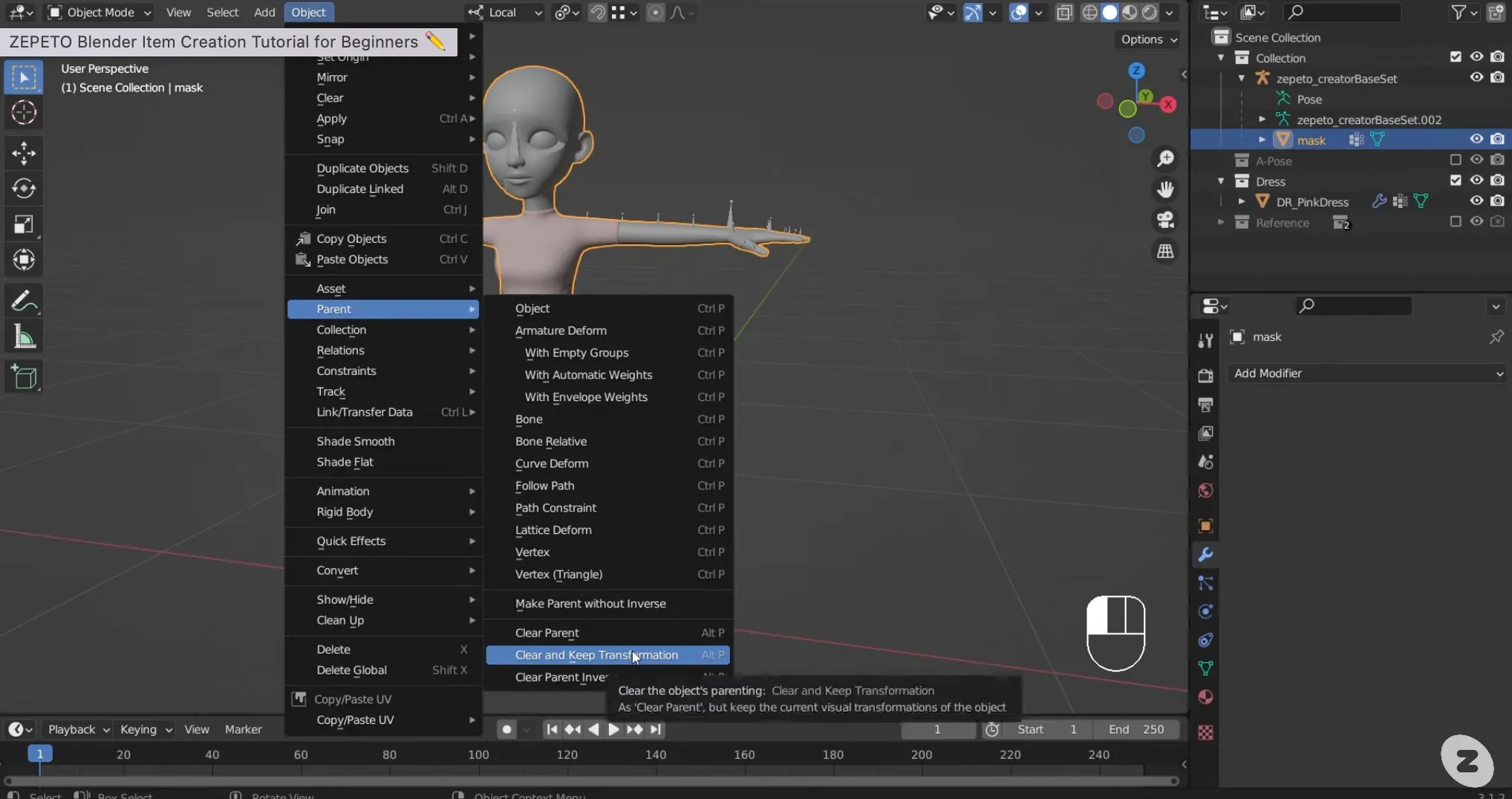
Task: Toggle render camera icon for mask
Action: 1497,140
